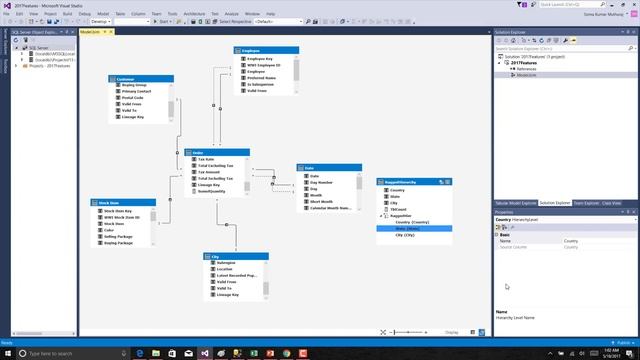The height and width of the screenshot is (360, 640).
Task: Click the Collapse All icon in Solution Explorer toolbar
Action: [549, 40]
